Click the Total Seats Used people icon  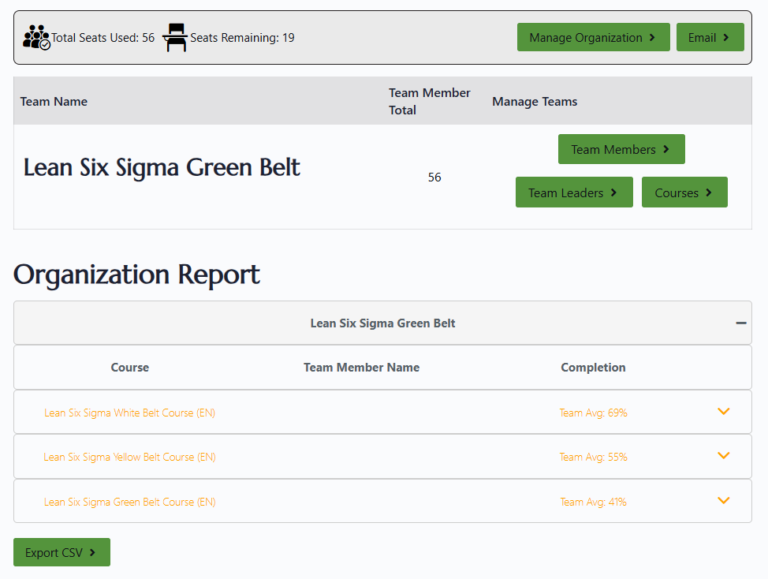click(x=36, y=38)
